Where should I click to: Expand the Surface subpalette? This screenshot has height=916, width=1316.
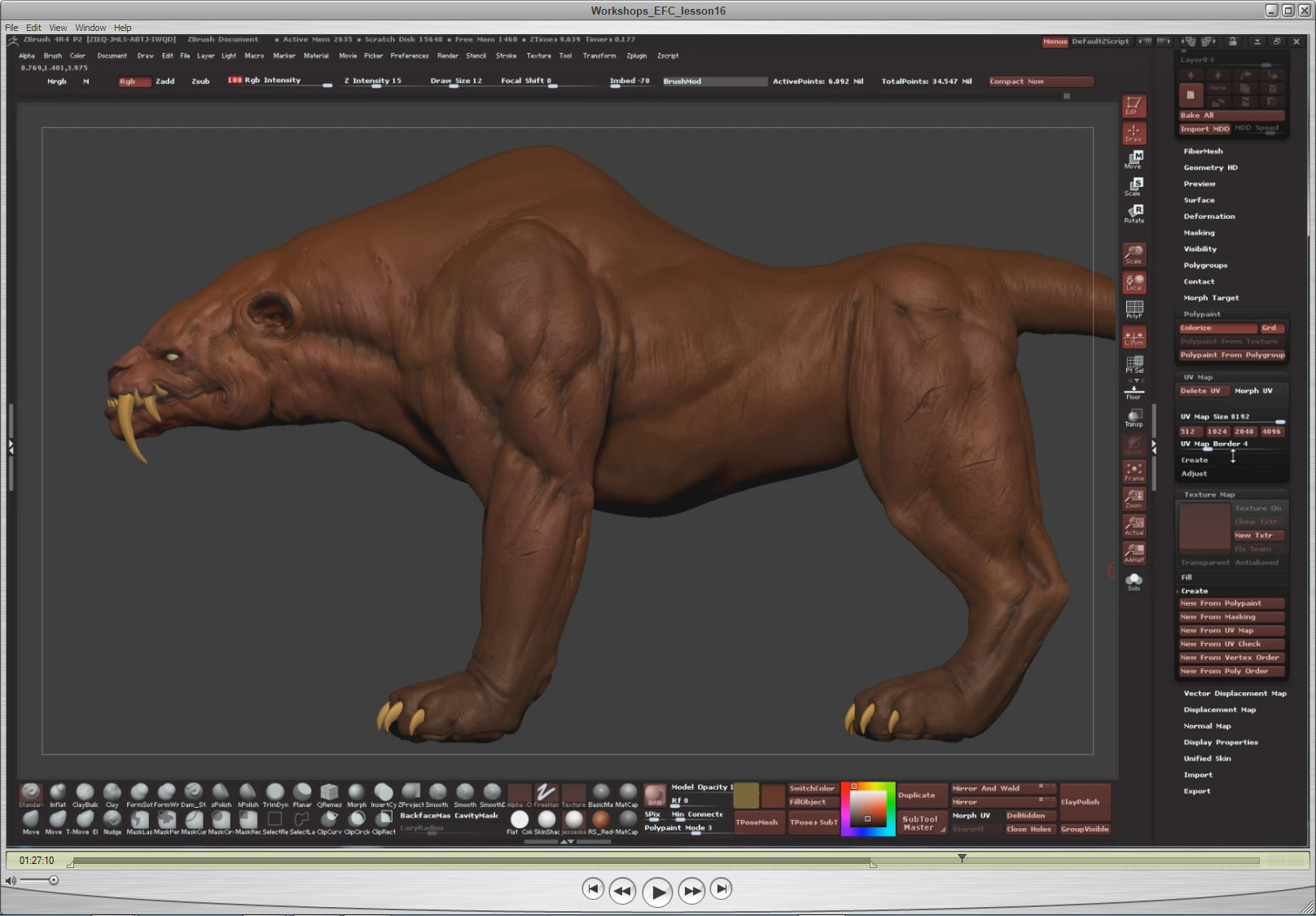pos(1199,200)
